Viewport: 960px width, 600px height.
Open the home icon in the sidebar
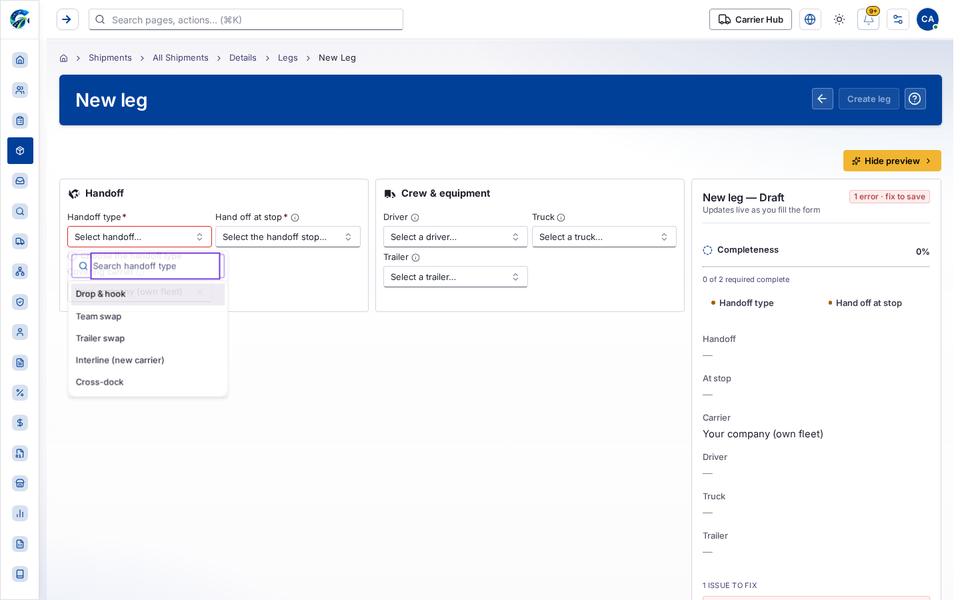pos(20,59)
